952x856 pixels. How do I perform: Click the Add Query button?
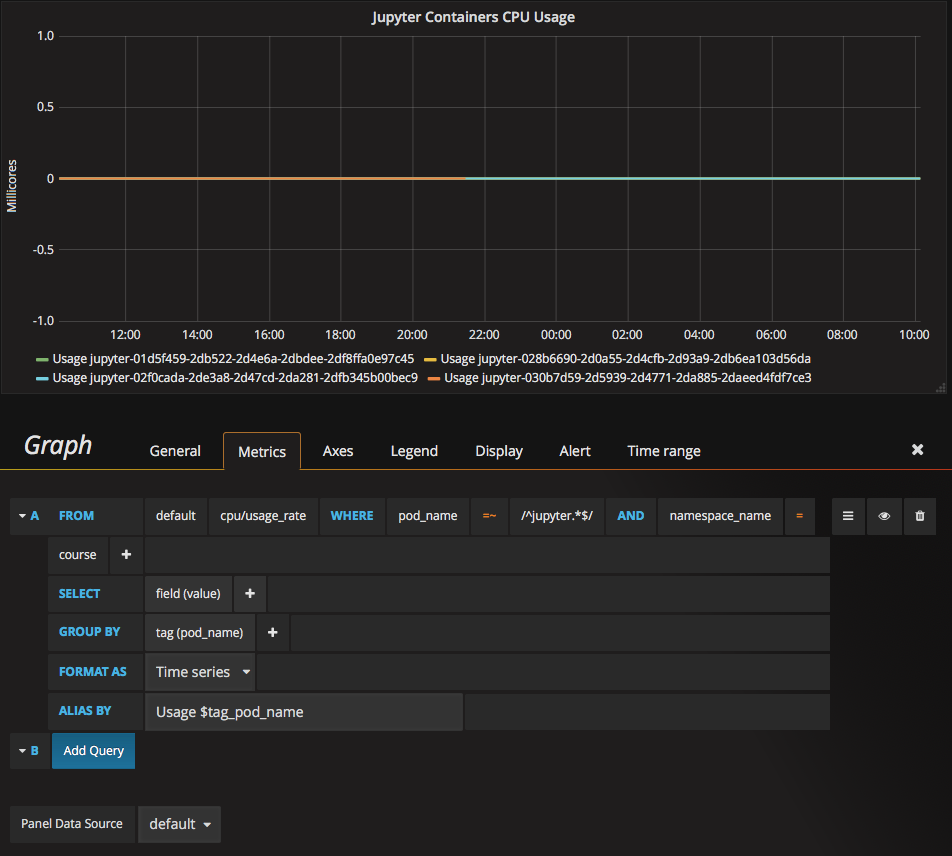point(94,751)
